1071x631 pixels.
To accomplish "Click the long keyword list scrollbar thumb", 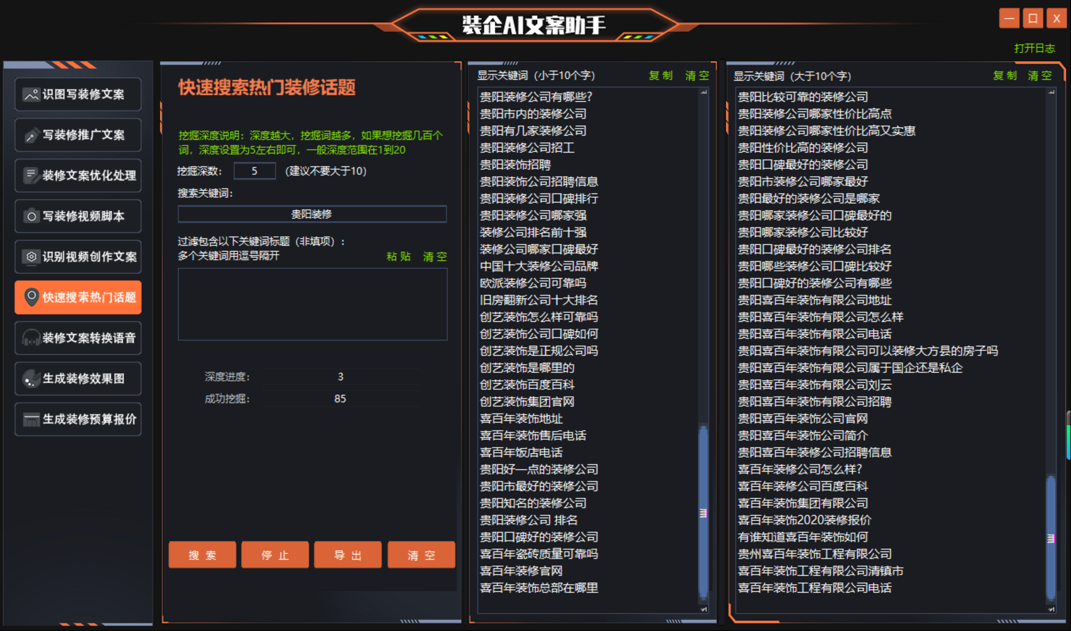I will tap(1051, 538).
